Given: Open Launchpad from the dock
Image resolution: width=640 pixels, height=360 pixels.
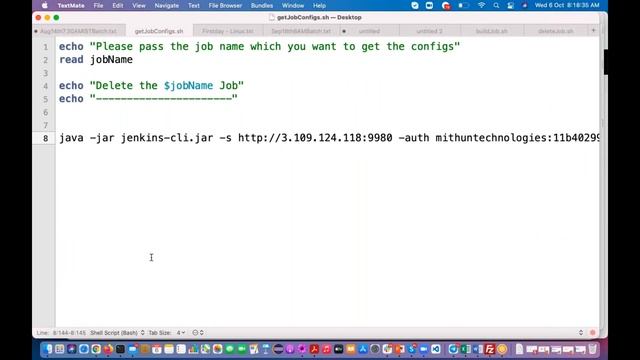Looking at the screenshot, I should 60,349.
